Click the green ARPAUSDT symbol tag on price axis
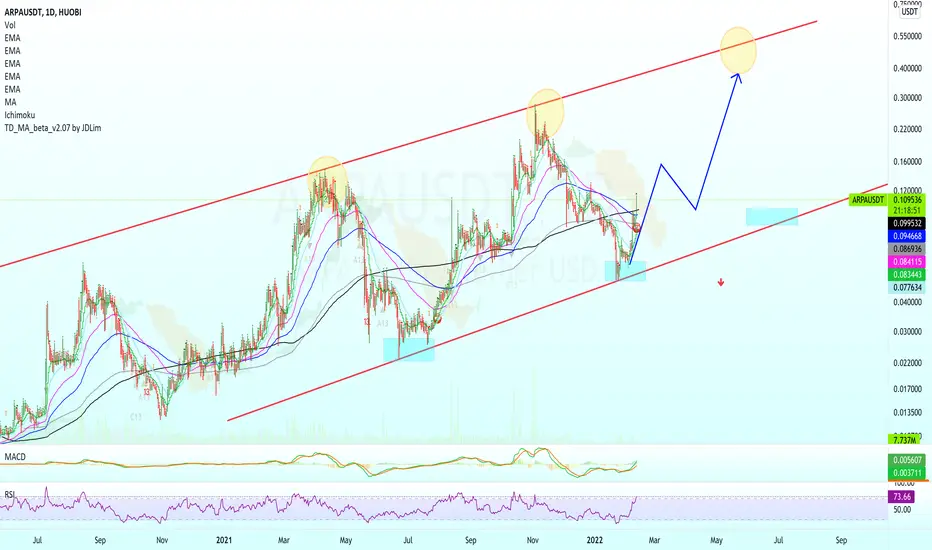This screenshot has width=932, height=550. (x=868, y=200)
